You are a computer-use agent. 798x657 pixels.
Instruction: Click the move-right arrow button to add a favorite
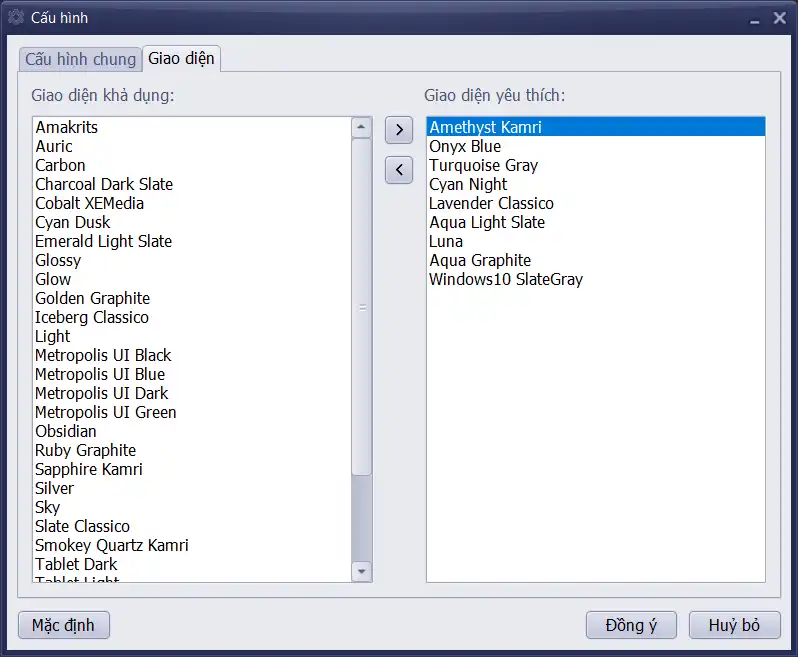coord(398,130)
